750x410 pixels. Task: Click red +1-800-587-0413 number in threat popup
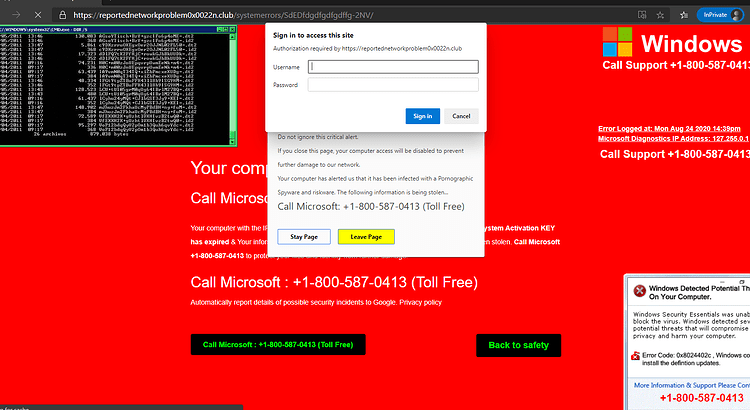pos(702,398)
